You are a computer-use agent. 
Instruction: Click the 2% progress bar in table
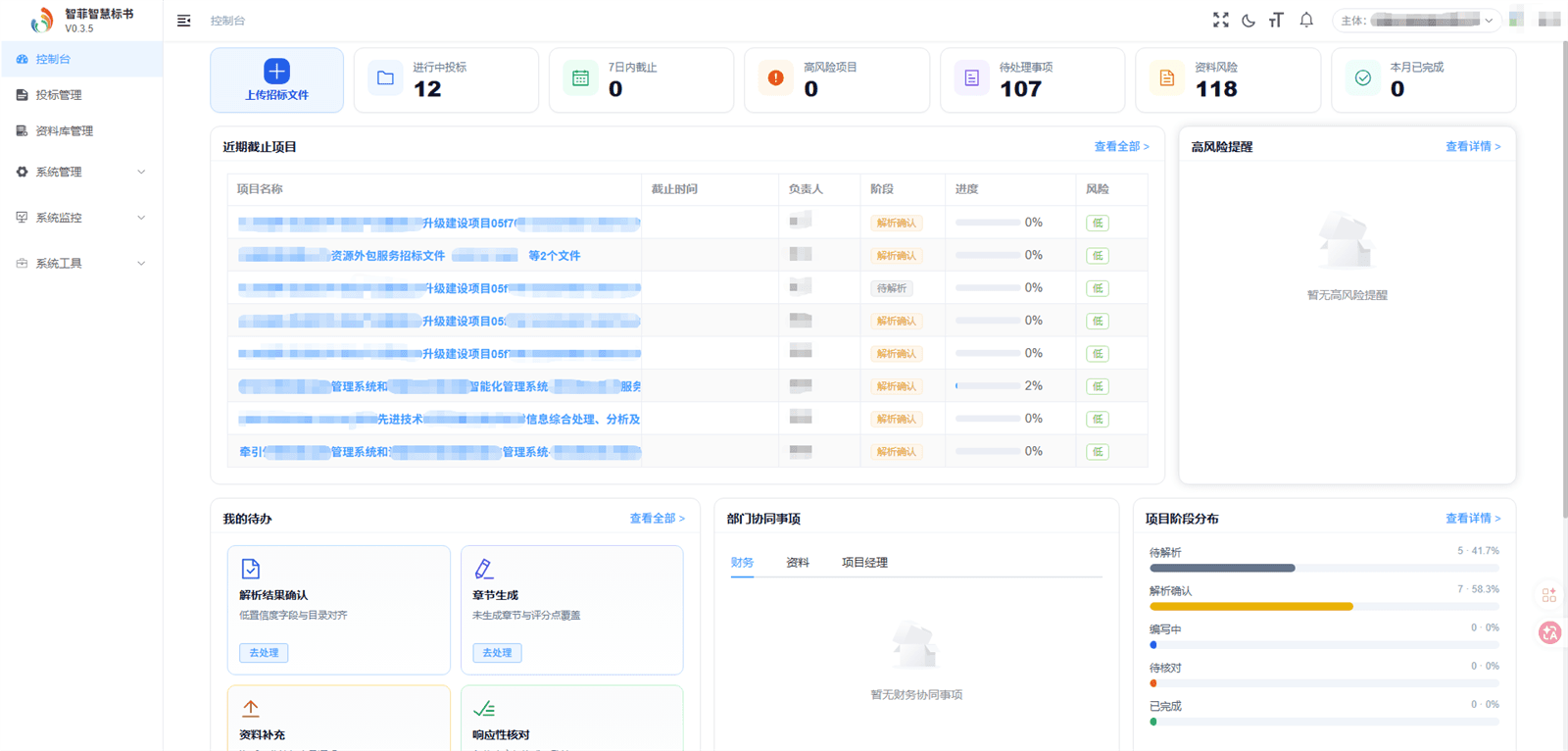pos(988,386)
